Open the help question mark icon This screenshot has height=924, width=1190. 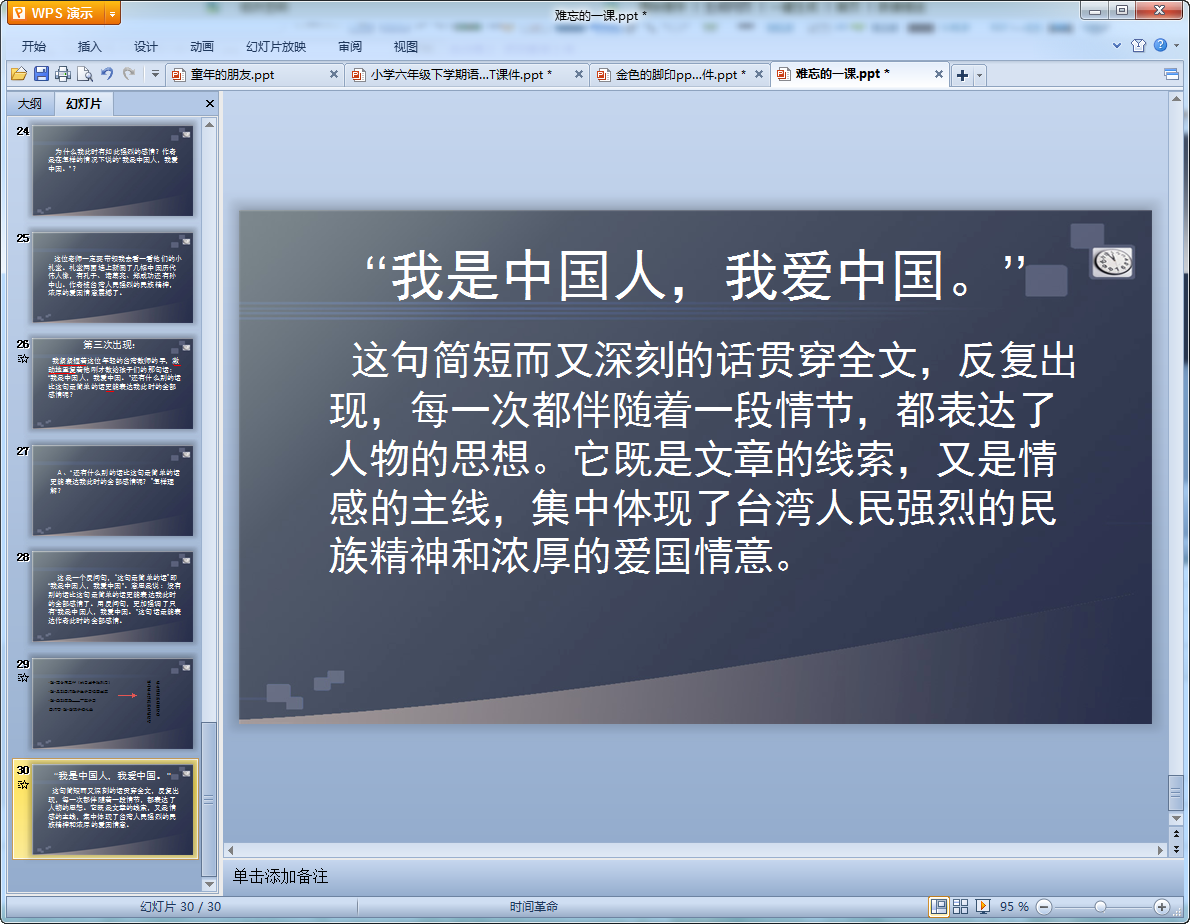tap(1160, 45)
